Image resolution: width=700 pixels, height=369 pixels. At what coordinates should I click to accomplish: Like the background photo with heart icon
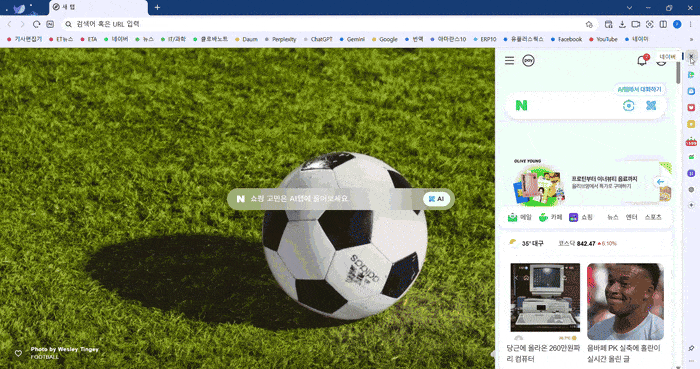pyautogui.click(x=18, y=353)
